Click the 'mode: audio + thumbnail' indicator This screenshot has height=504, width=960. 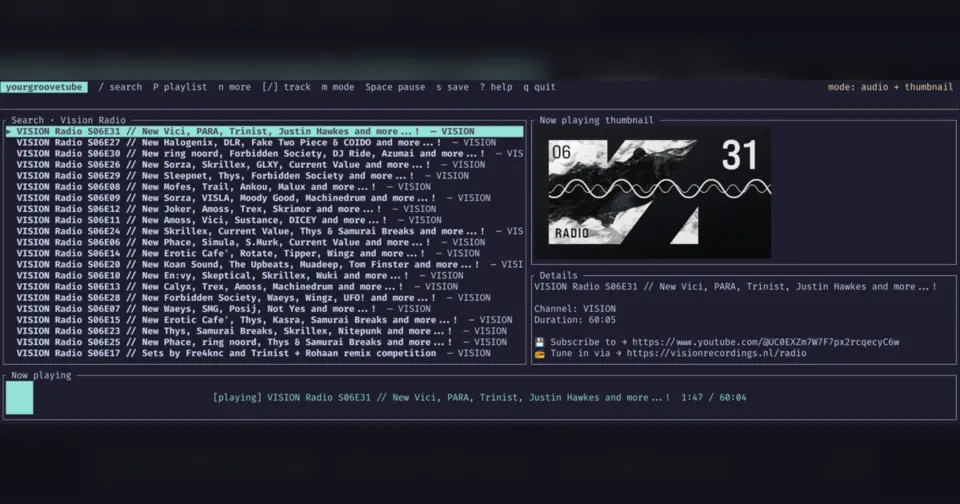tap(890, 87)
